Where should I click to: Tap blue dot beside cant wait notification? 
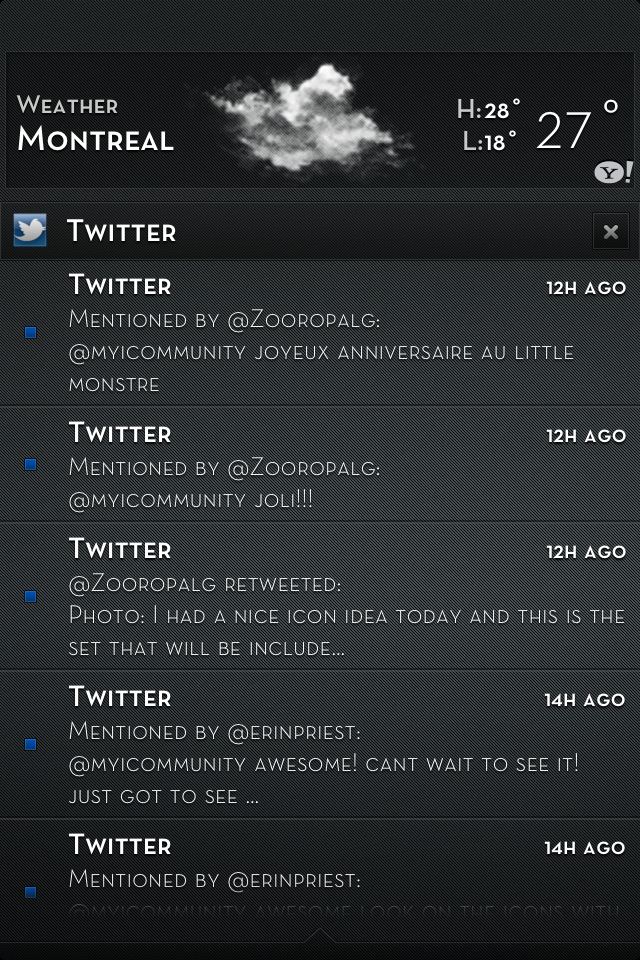click(30, 744)
